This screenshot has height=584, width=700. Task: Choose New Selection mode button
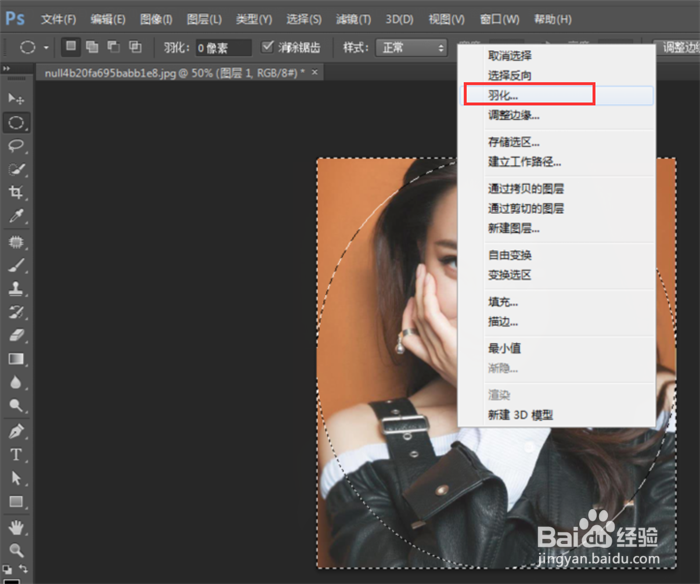point(71,46)
